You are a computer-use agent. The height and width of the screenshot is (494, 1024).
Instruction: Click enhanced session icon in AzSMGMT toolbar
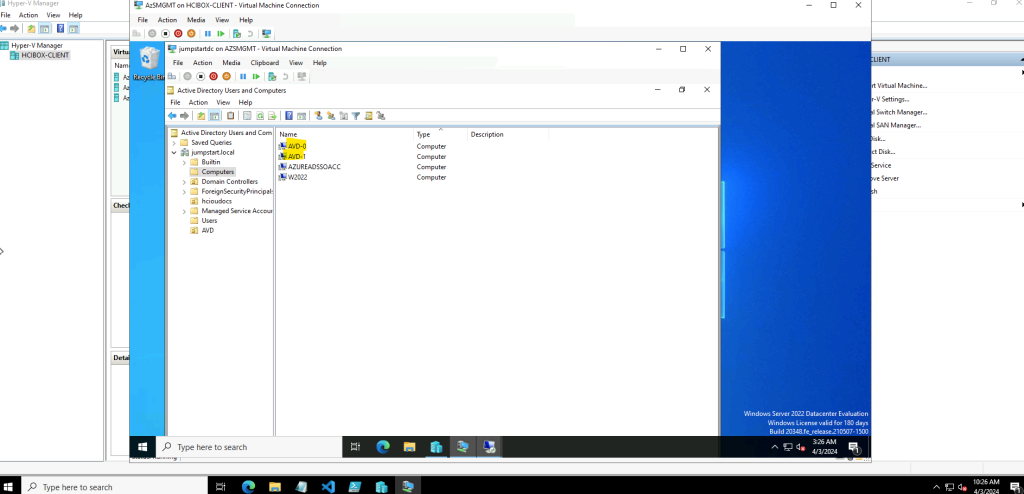(266, 33)
